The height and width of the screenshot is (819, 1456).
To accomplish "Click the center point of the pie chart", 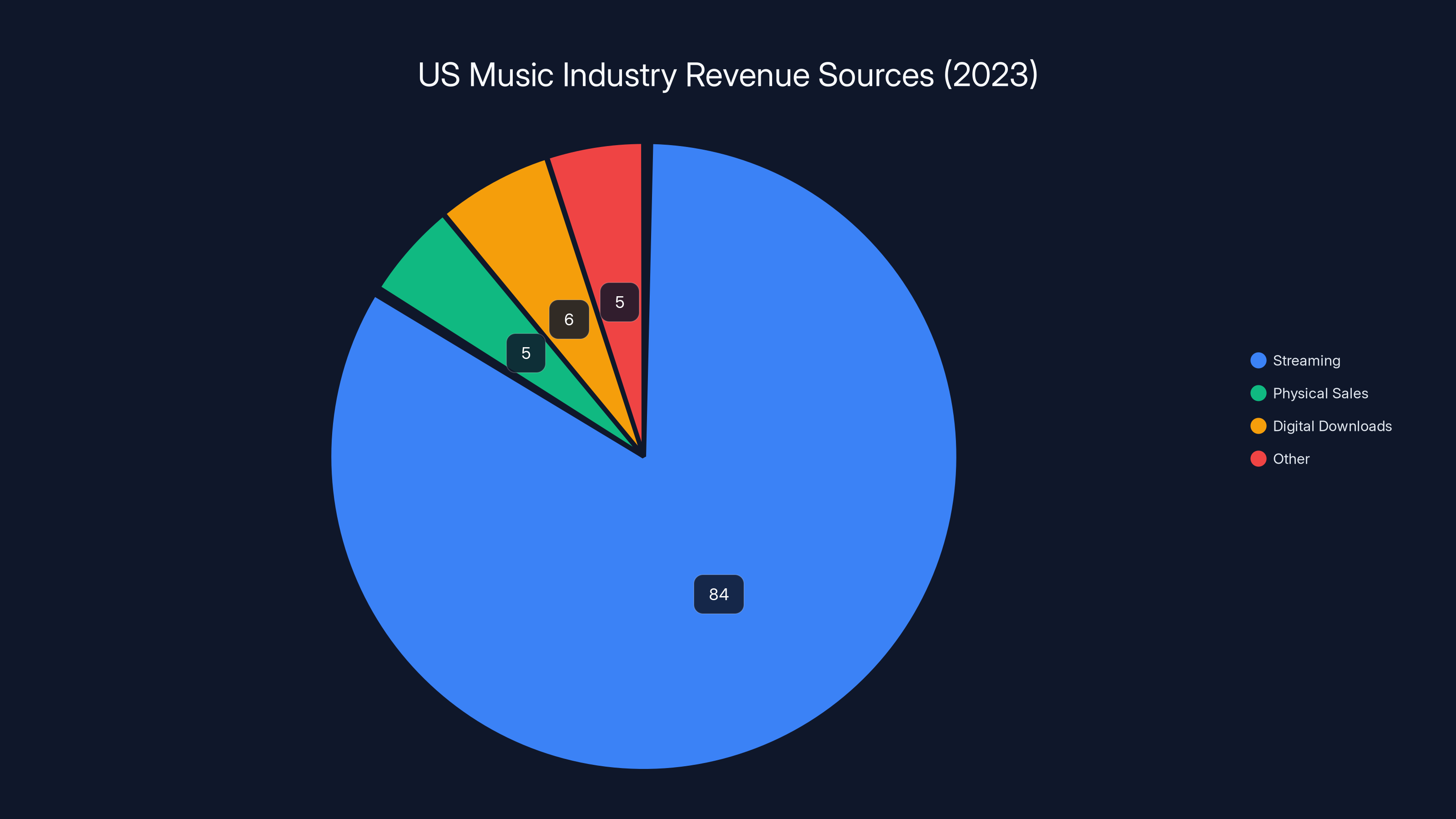I will click(x=644, y=455).
